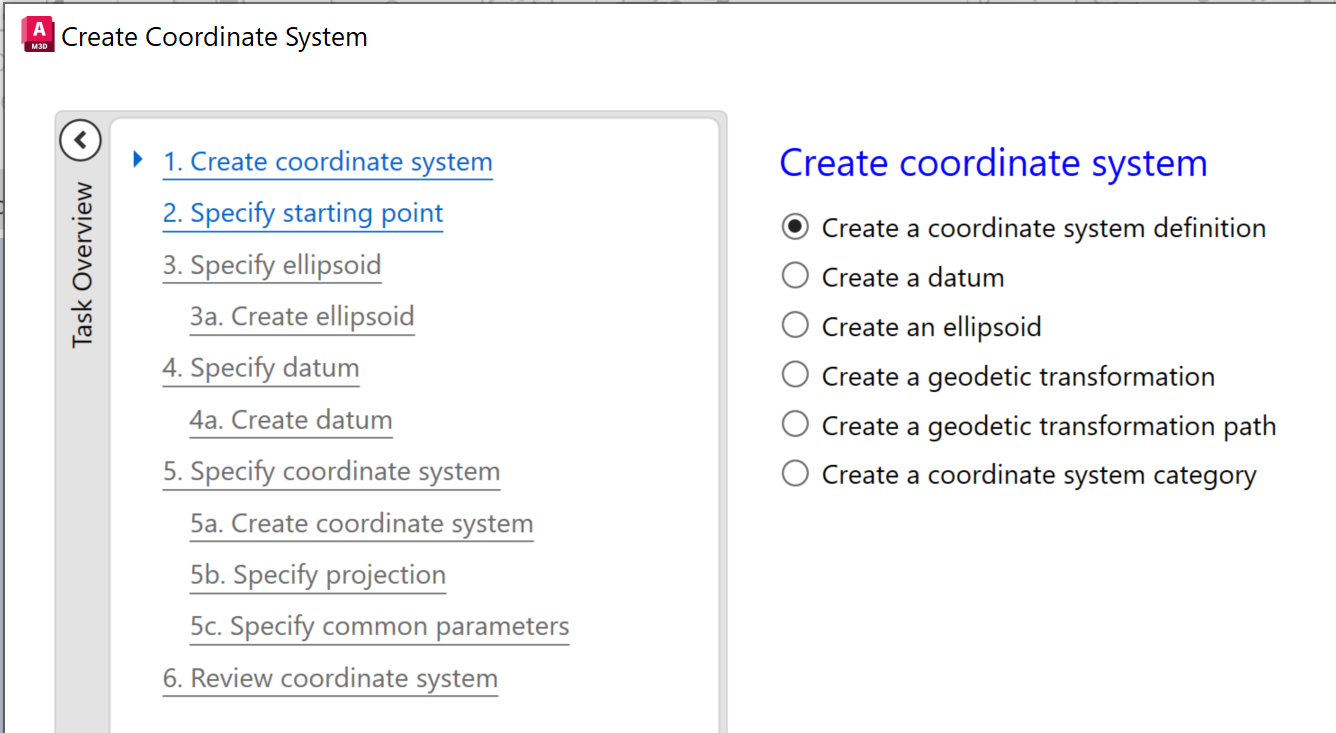The image size is (1336, 733).
Task: Switch to the Task Overview tab
Action: tap(82, 260)
